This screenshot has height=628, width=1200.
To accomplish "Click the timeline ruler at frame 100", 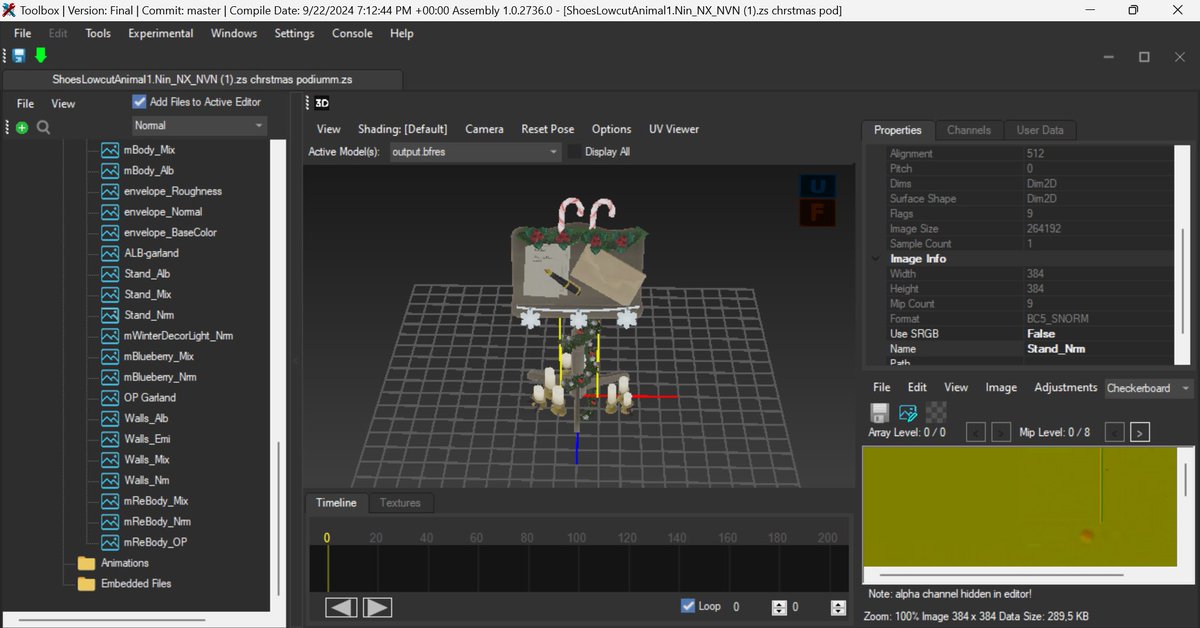I will pyautogui.click(x=577, y=538).
